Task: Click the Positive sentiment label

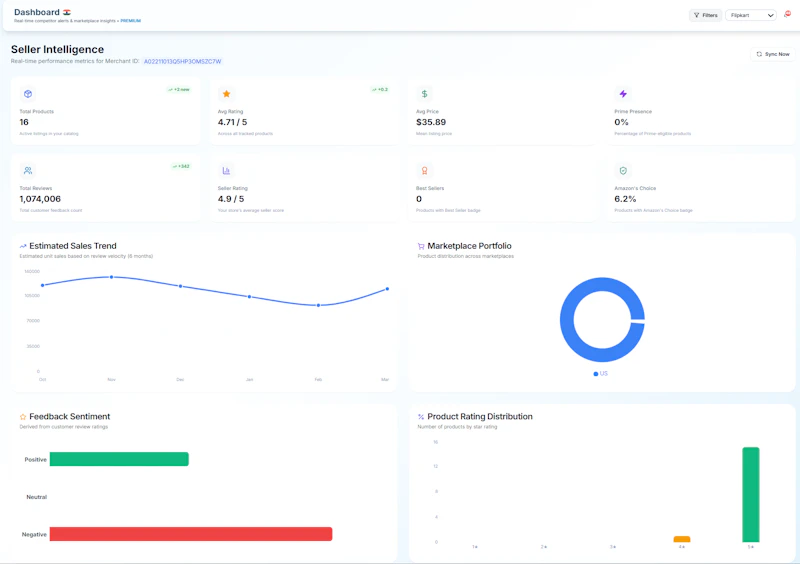Action: pyautogui.click(x=35, y=460)
